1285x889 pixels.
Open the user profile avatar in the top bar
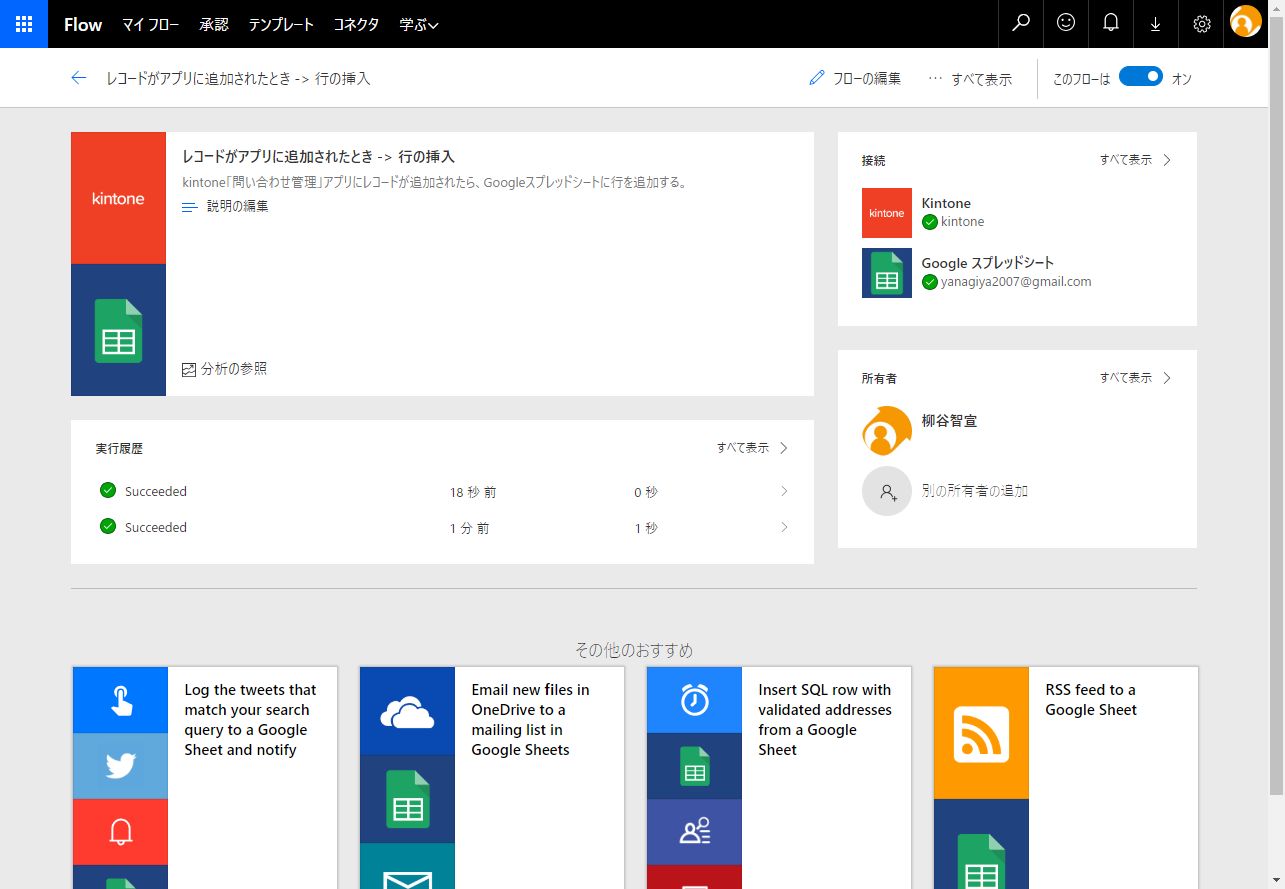[1245, 22]
